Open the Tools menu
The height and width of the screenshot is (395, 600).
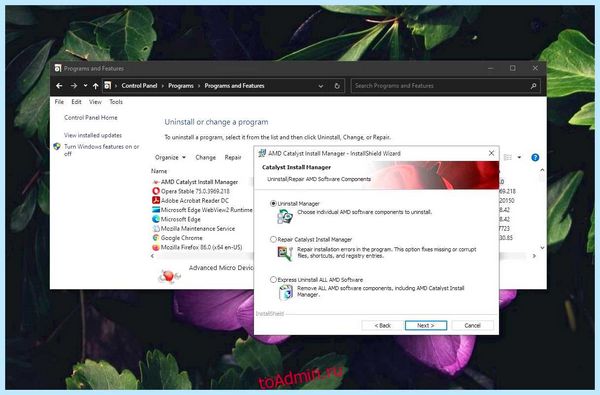click(x=116, y=102)
